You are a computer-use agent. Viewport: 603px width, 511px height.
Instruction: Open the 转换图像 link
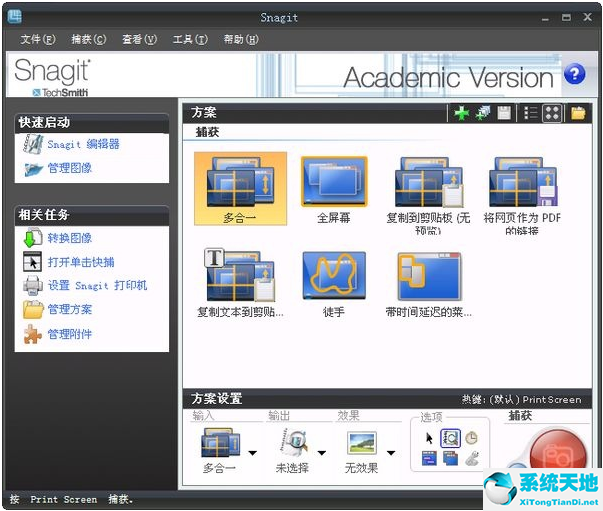tap(70, 238)
